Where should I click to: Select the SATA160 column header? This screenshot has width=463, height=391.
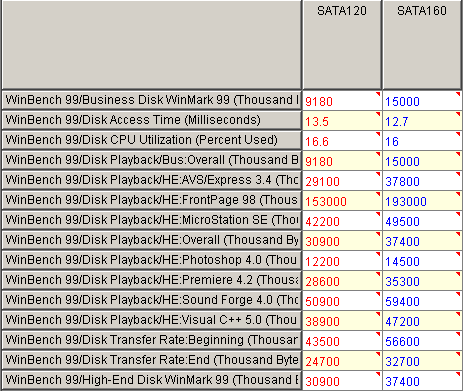point(422,45)
